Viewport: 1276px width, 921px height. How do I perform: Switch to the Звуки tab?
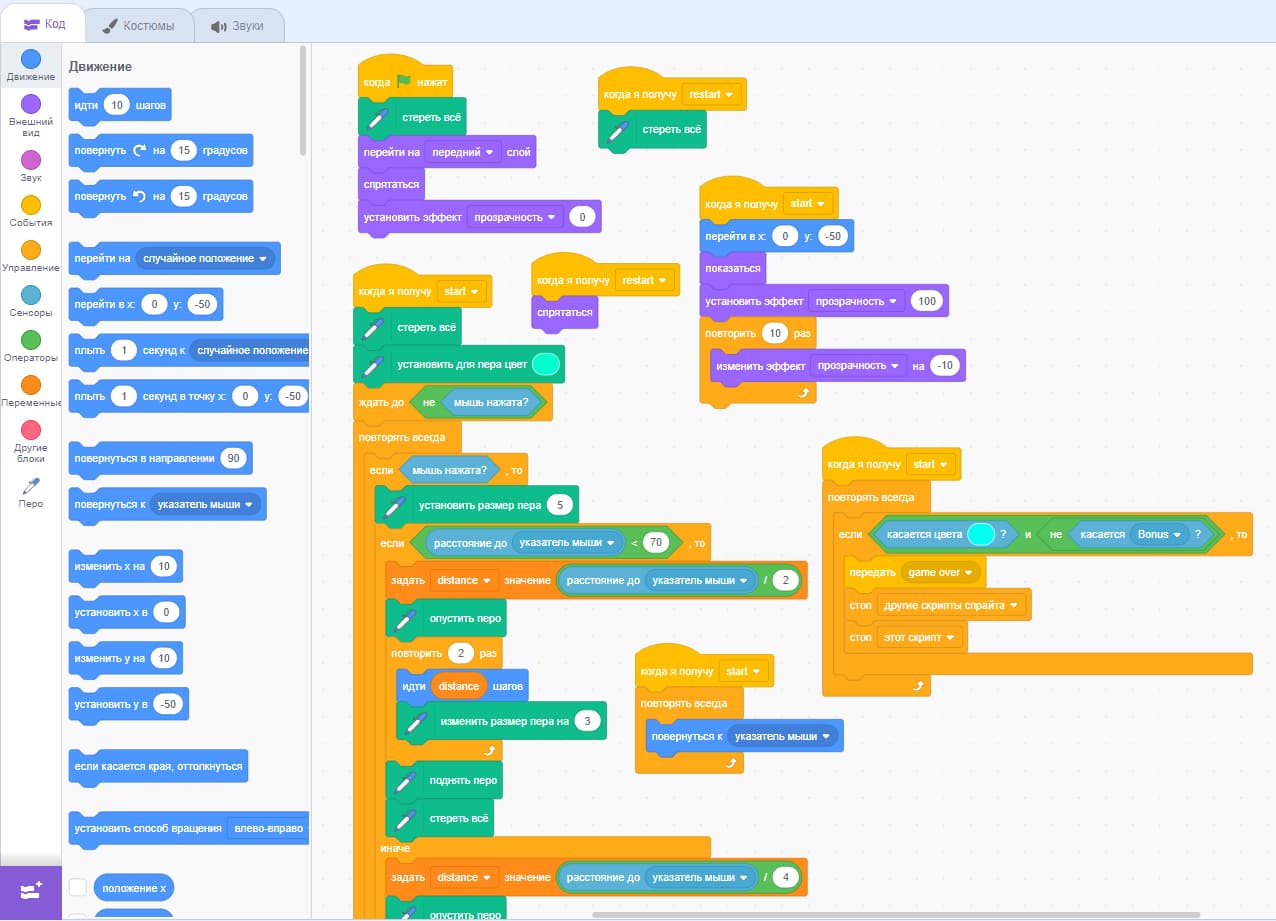click(x=236, y=26)
